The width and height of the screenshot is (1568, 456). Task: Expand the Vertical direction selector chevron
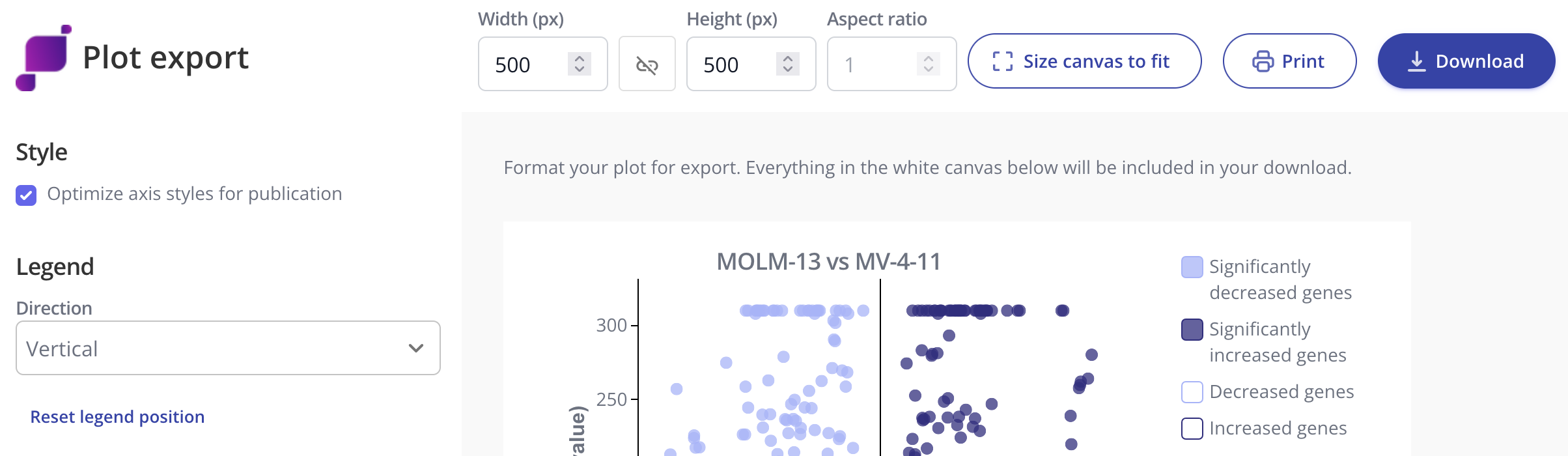pos(415,349)
